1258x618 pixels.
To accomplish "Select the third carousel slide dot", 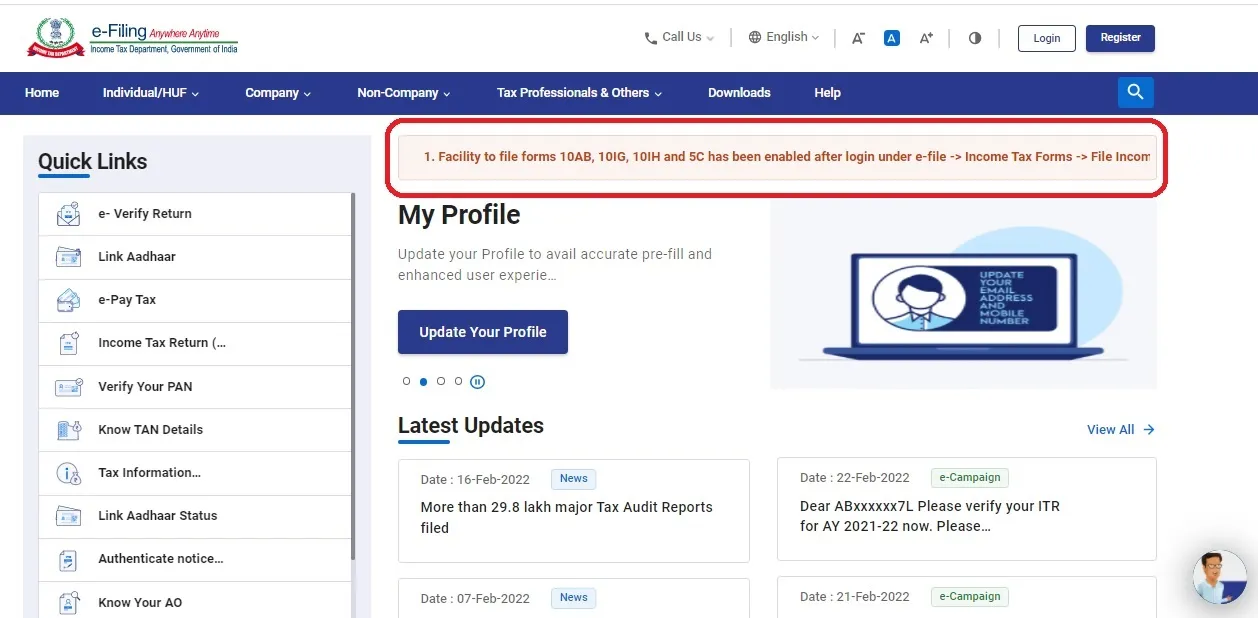I will 441,381.
